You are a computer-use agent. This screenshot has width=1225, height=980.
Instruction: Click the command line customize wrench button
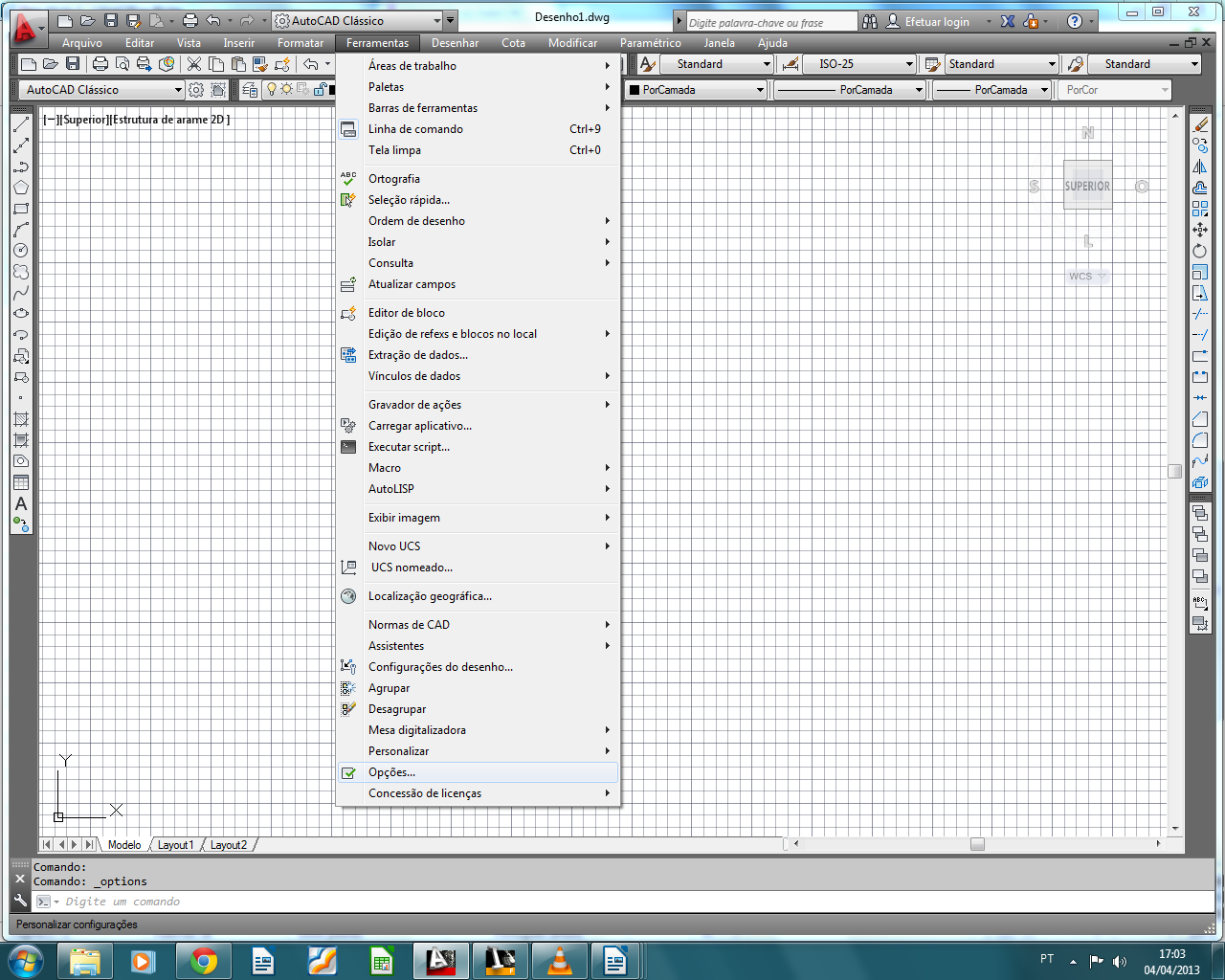(20, 901)
